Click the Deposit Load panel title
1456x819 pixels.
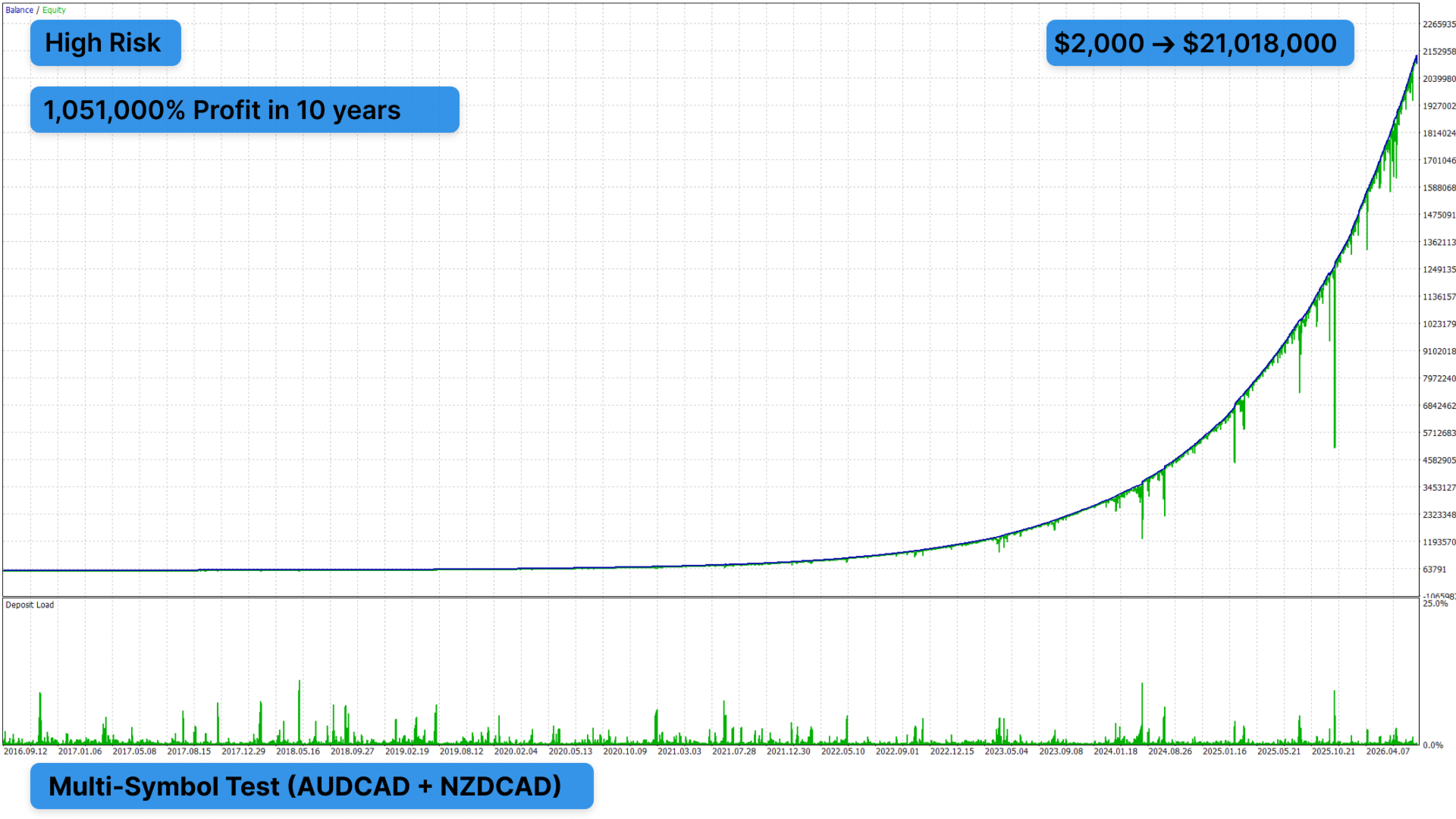click(30, 604)
